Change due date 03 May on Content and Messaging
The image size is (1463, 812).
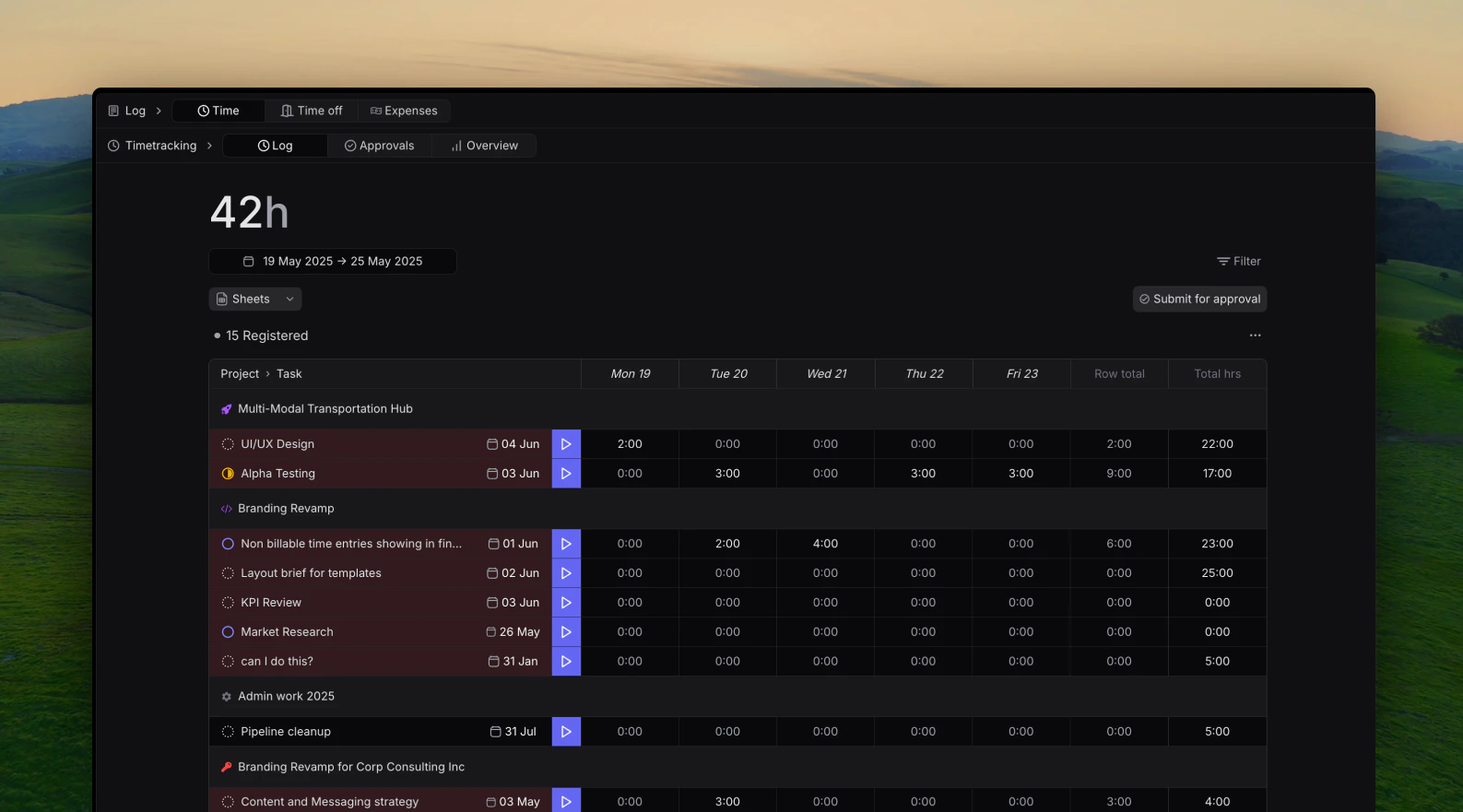[513, 802]
